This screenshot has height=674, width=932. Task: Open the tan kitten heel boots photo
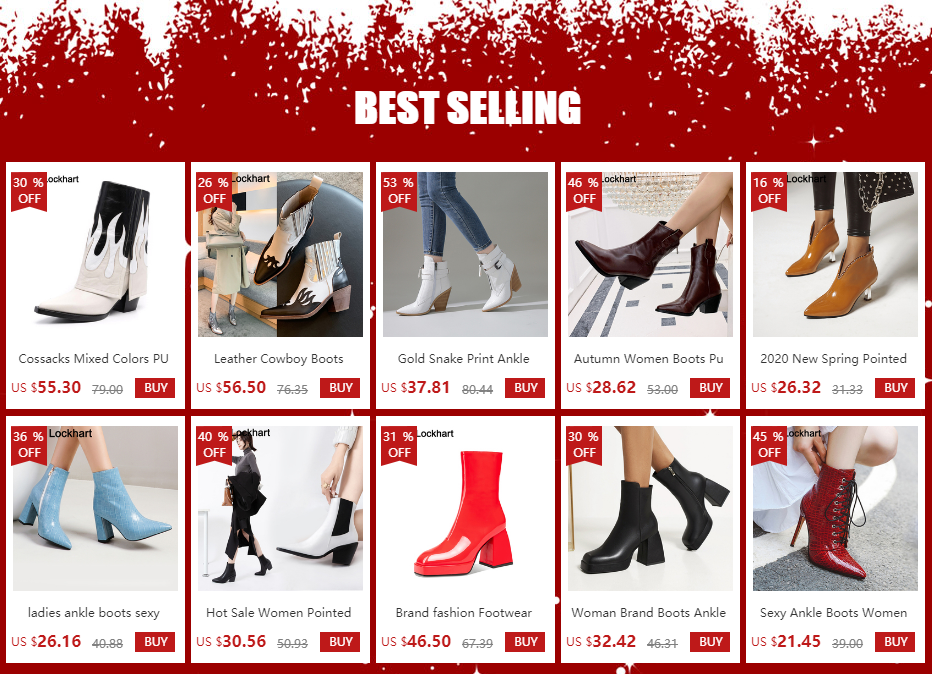point(835,254)
